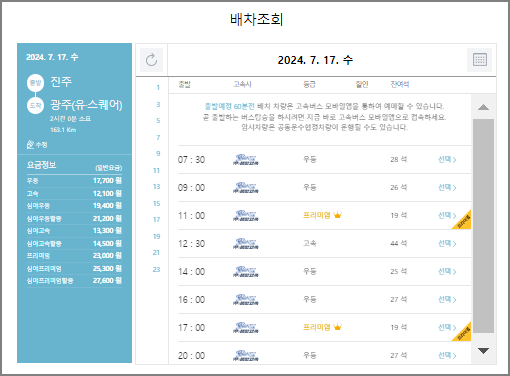Click the scrollbar up arrow

[x=483, y=107]
